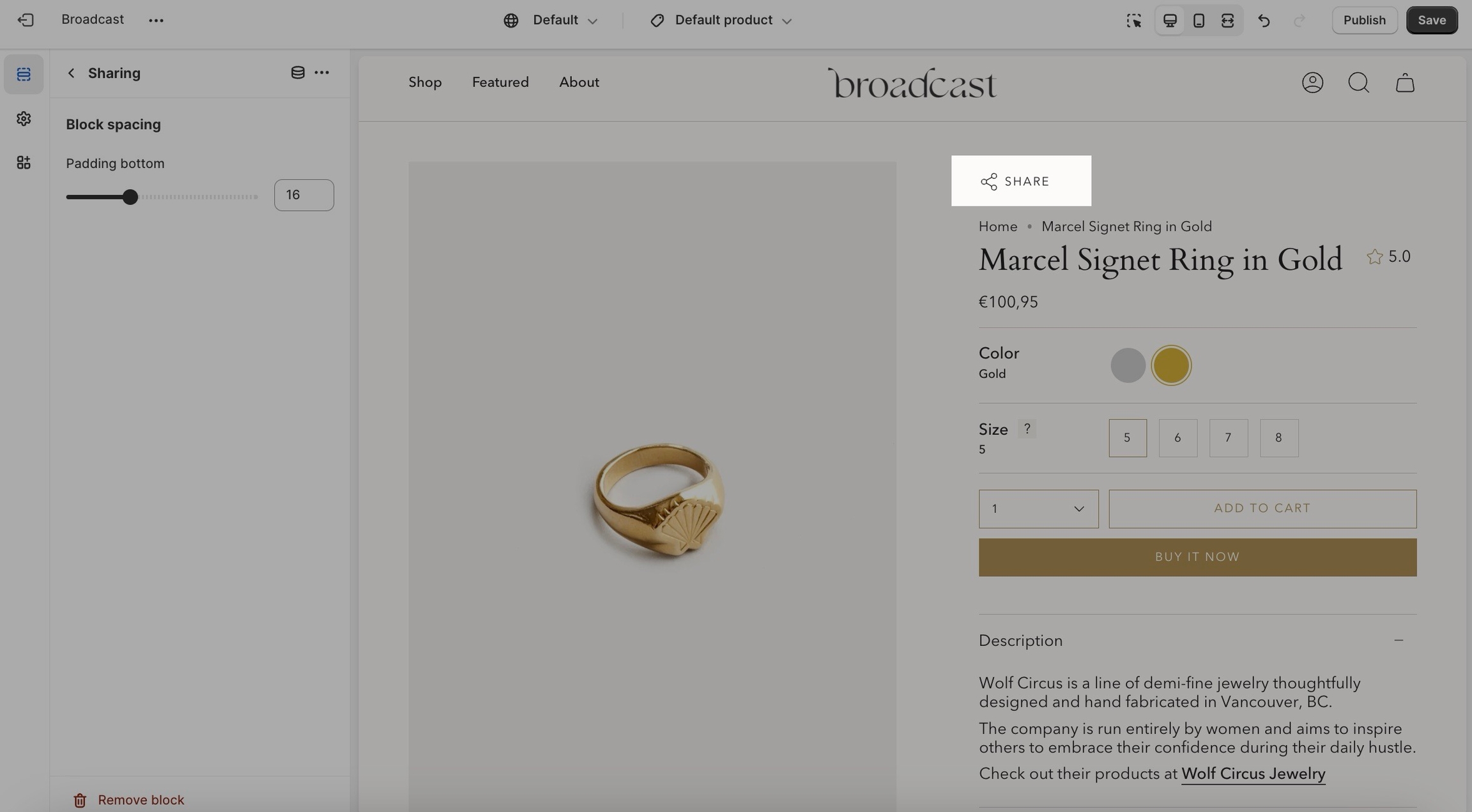The height and width of the screenshot is (812, 1472).
Task: Click the exit editor icon
Action: point(26,20)
